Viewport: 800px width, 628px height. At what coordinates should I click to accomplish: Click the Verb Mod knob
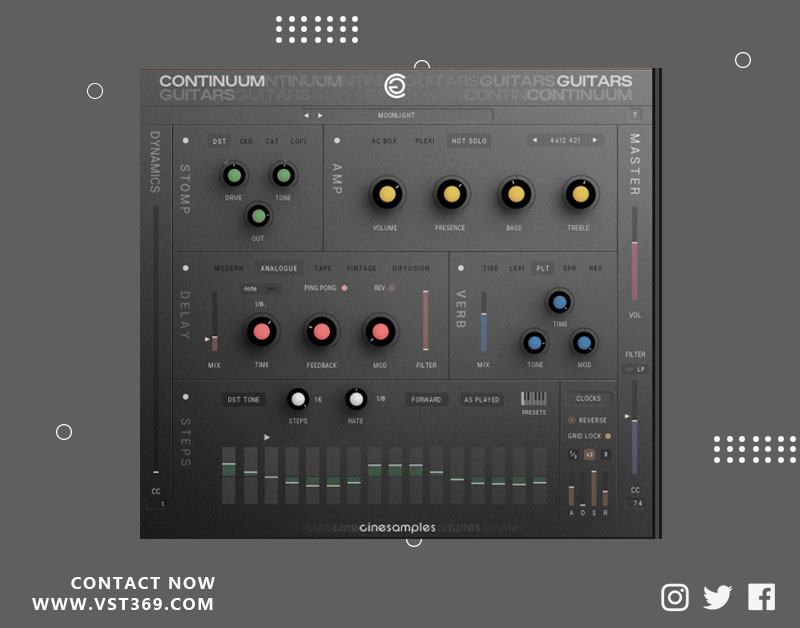[584, 343]
